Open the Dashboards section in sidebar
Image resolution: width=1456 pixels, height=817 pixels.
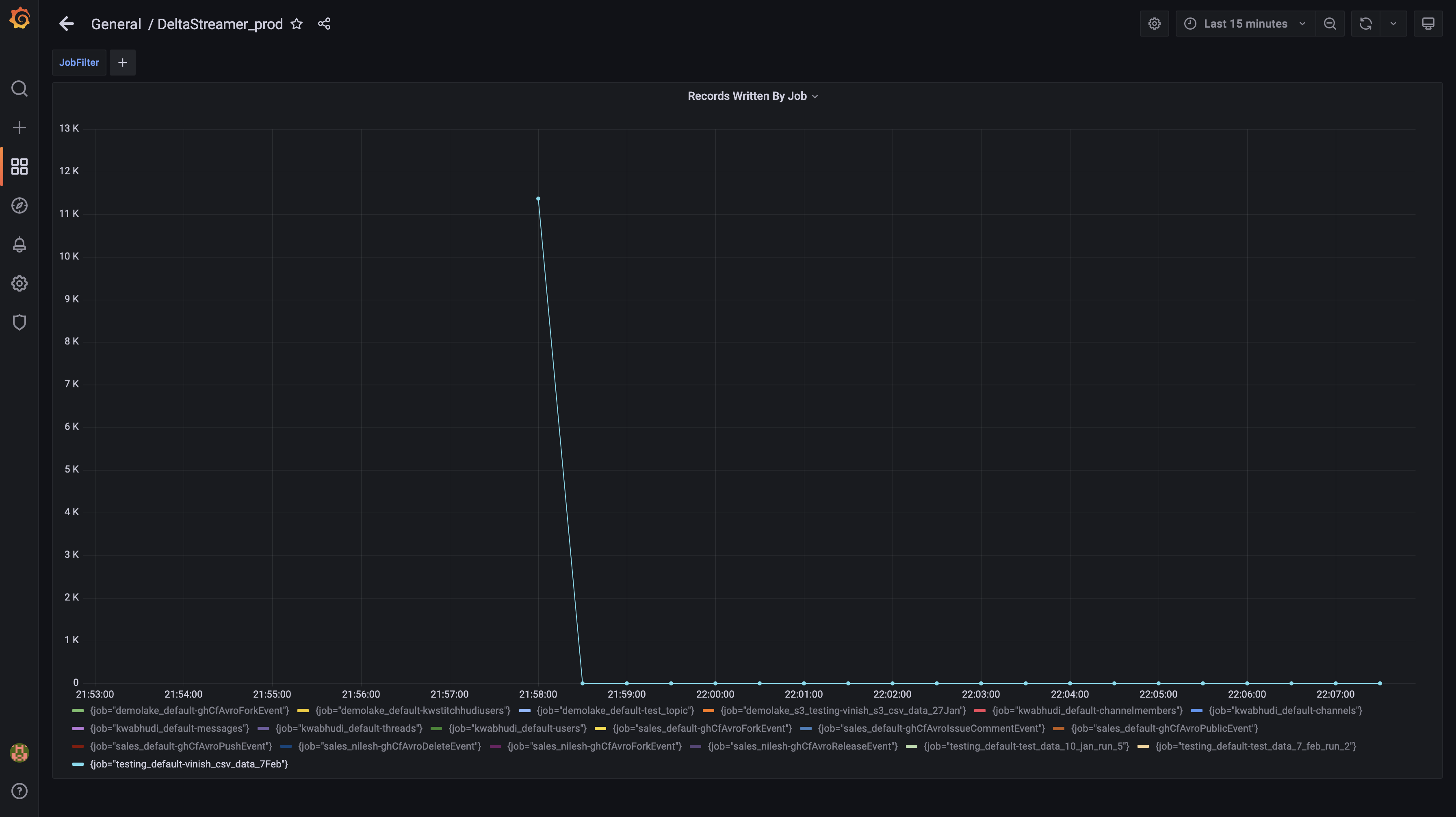[x=19, y=166]
